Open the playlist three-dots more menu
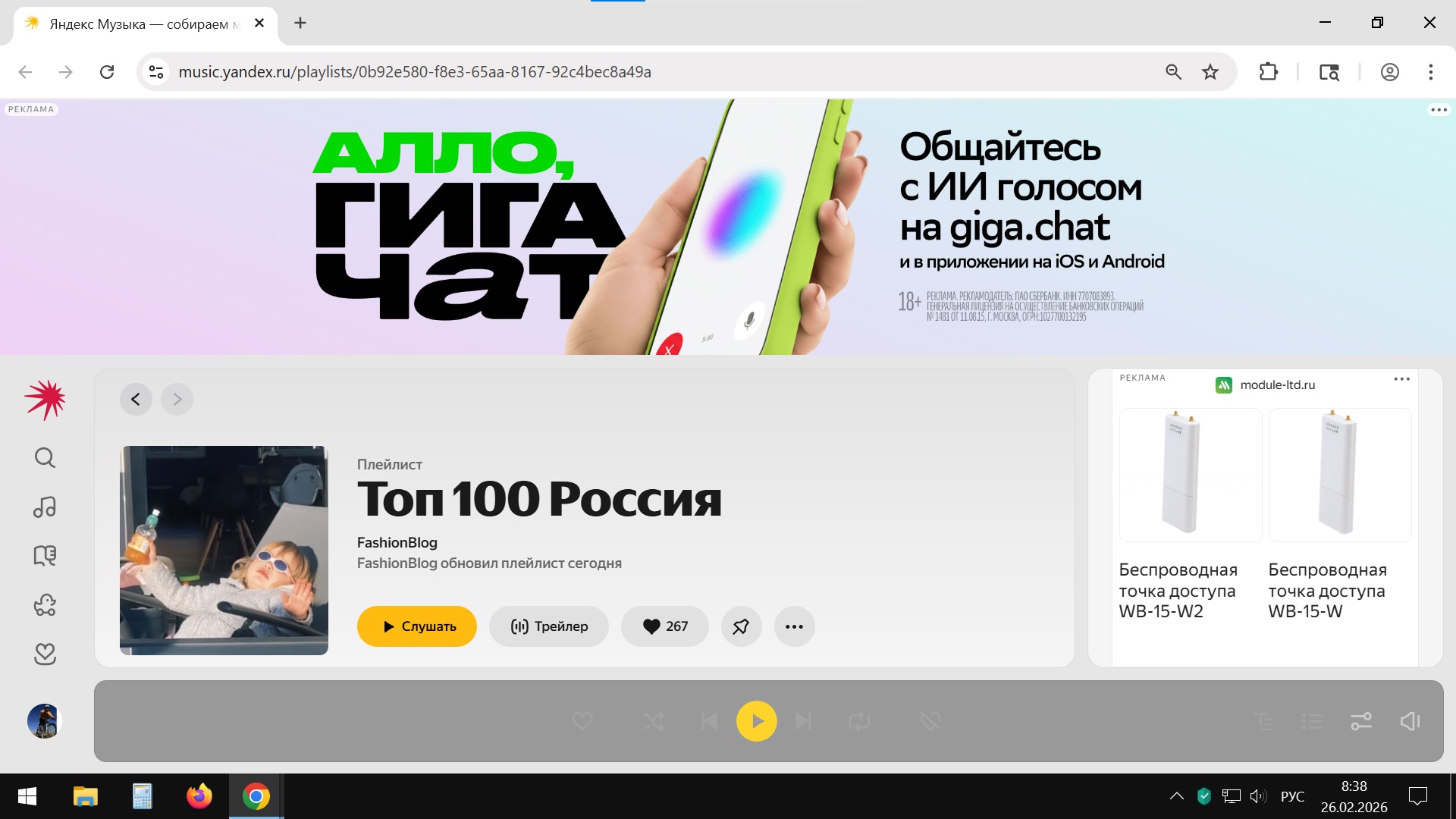Viewport: 1456px width, 819px height. pos(794,626)
